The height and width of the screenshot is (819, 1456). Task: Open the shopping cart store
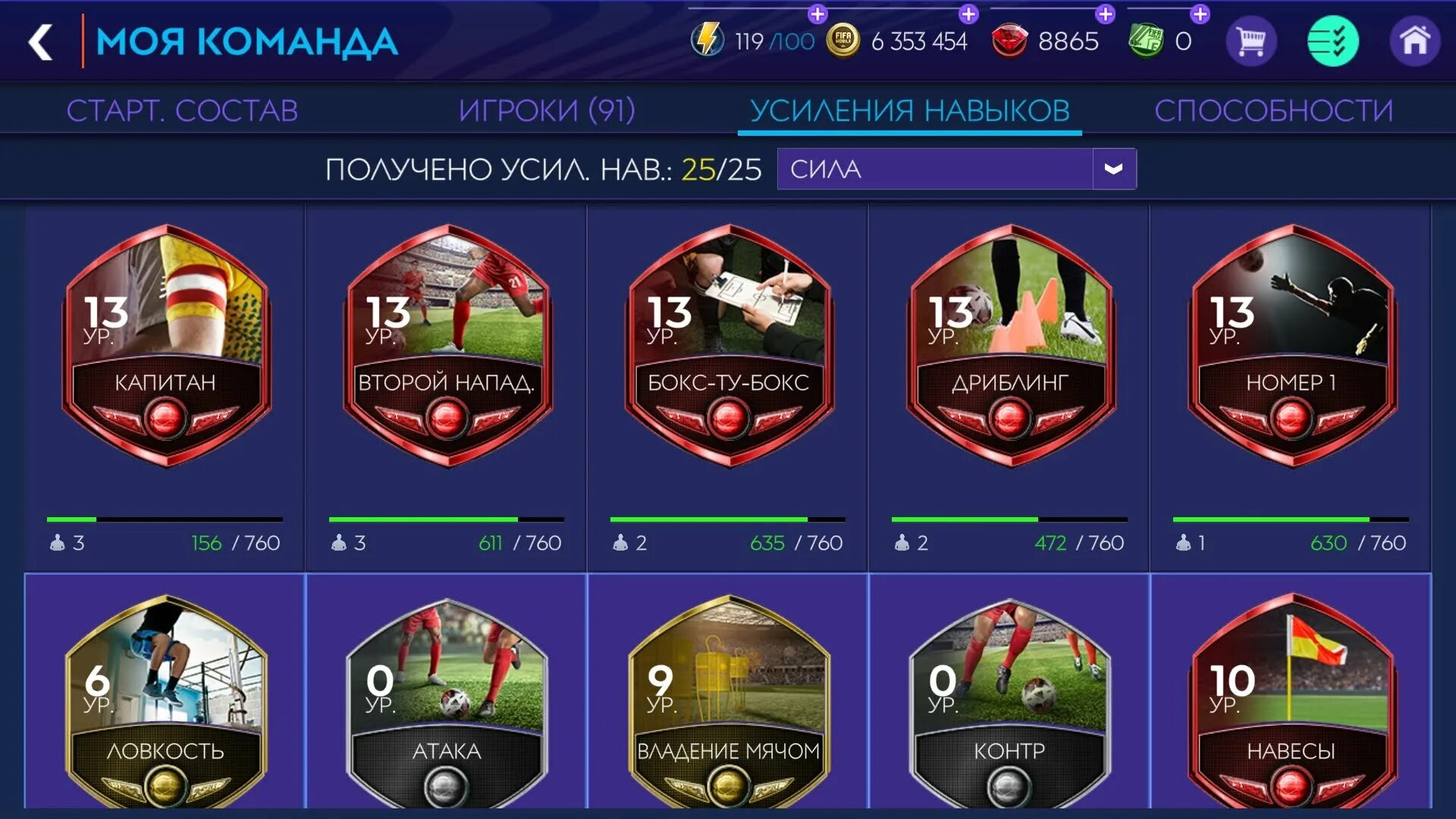[x=1250, y=41]
